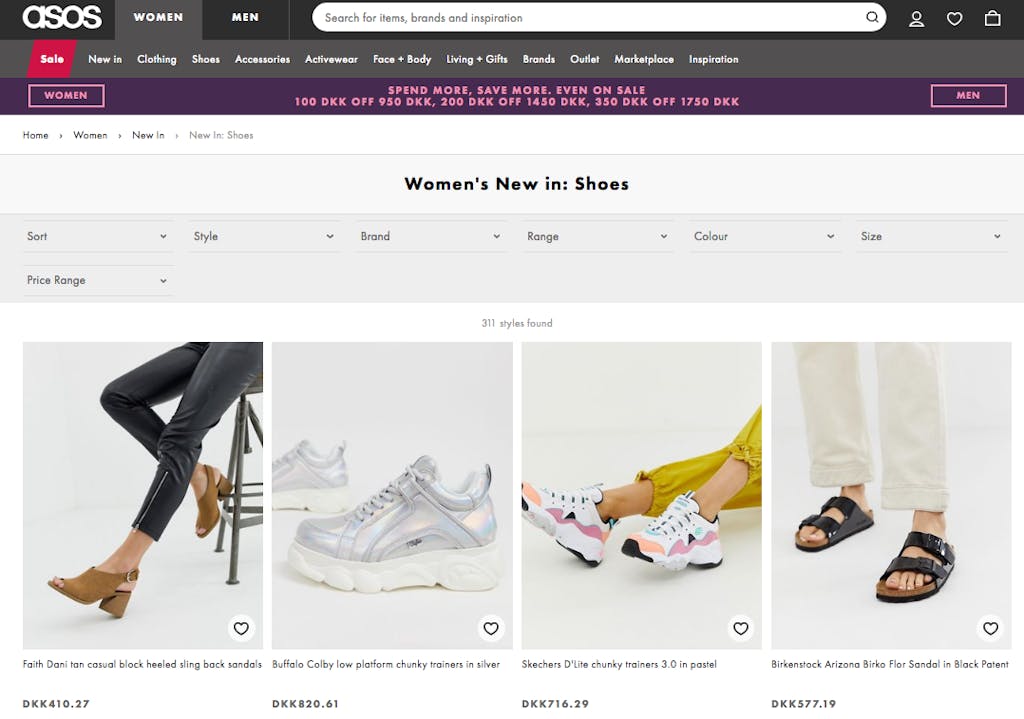Go to Women breadcrumb
This screenshot has width=1024, height=719.
point(90,135)
